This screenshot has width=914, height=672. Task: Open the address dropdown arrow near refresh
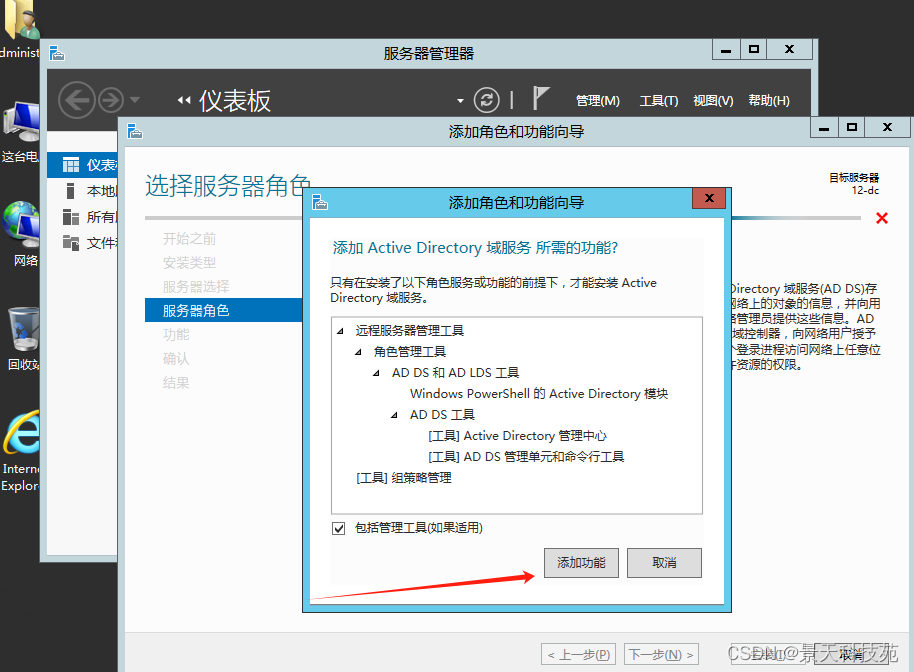pos(460,101)
